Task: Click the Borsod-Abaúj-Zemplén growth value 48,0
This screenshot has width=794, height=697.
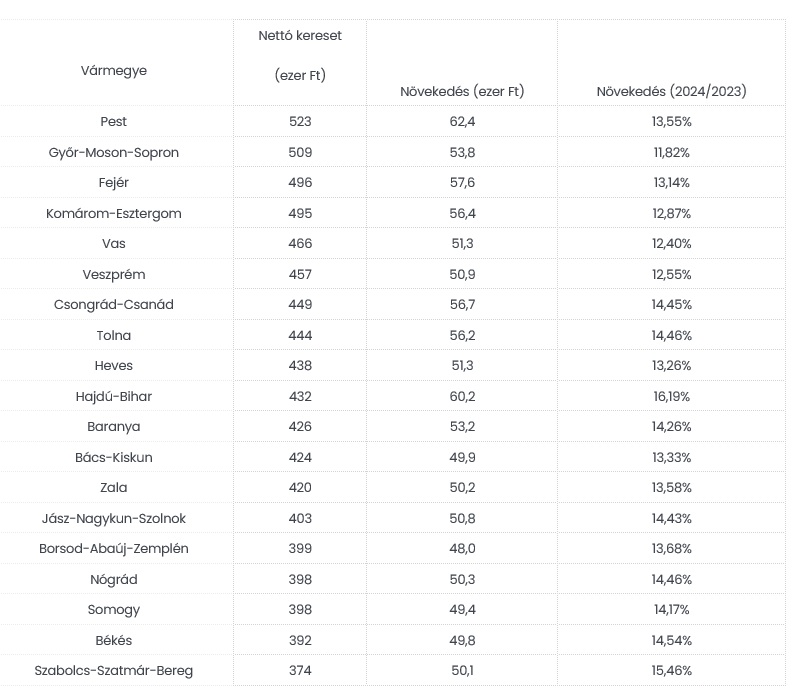Action: pos(461,548)
